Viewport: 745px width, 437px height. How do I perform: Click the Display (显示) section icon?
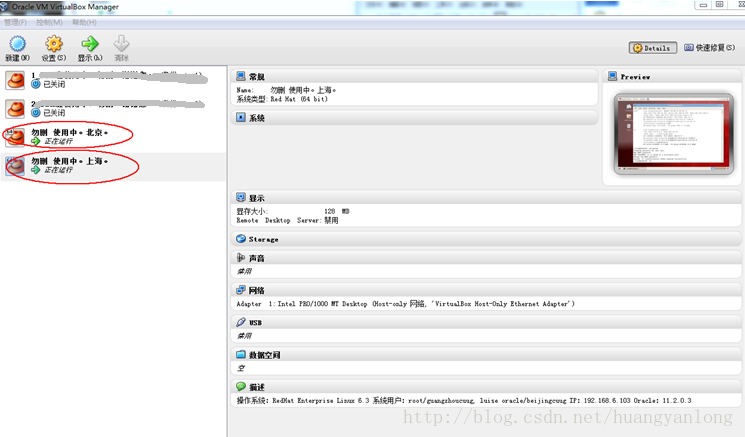241,197
